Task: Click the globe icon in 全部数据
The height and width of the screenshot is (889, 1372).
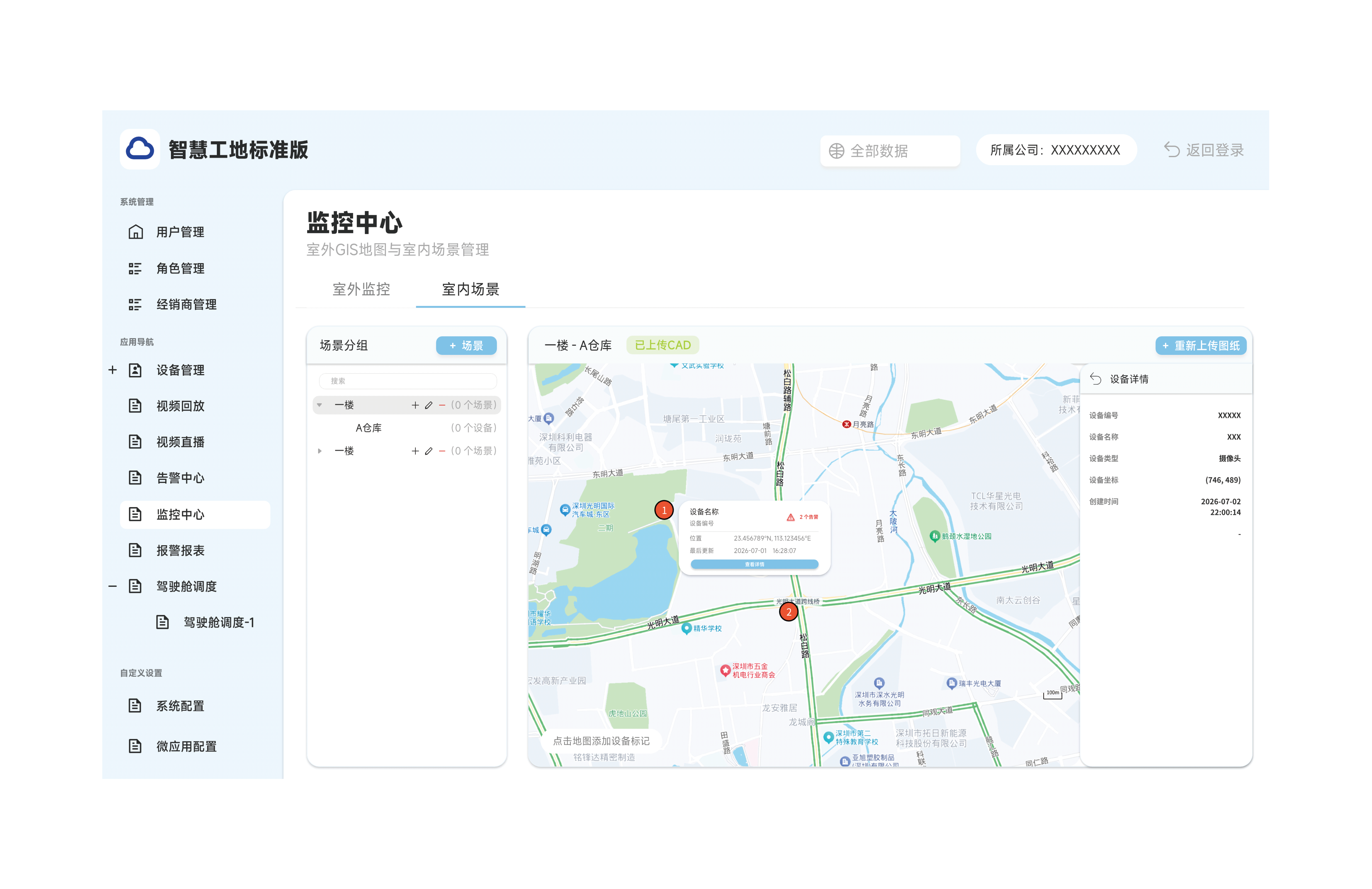Action: coord(836,151)
